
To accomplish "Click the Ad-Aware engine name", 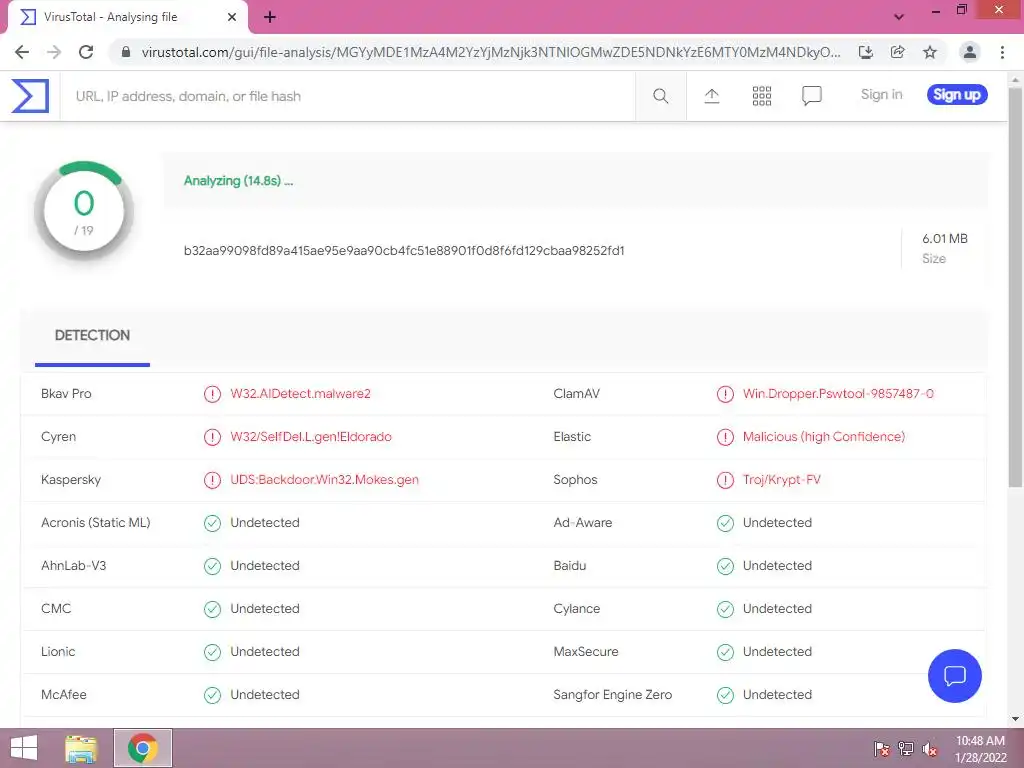I will pos(583,522).
